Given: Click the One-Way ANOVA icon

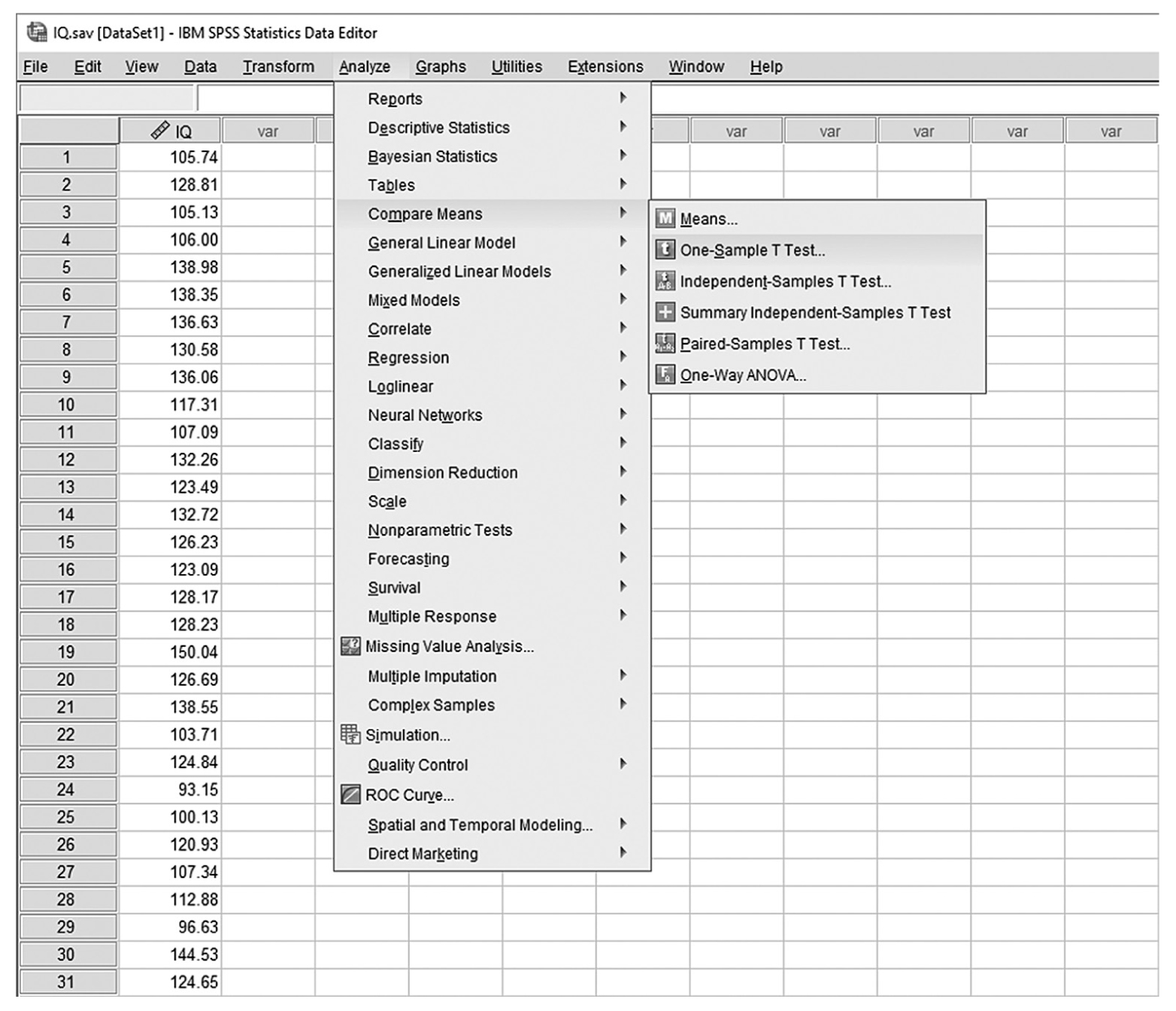Looking at the screenshot, I should coord(665,375).
